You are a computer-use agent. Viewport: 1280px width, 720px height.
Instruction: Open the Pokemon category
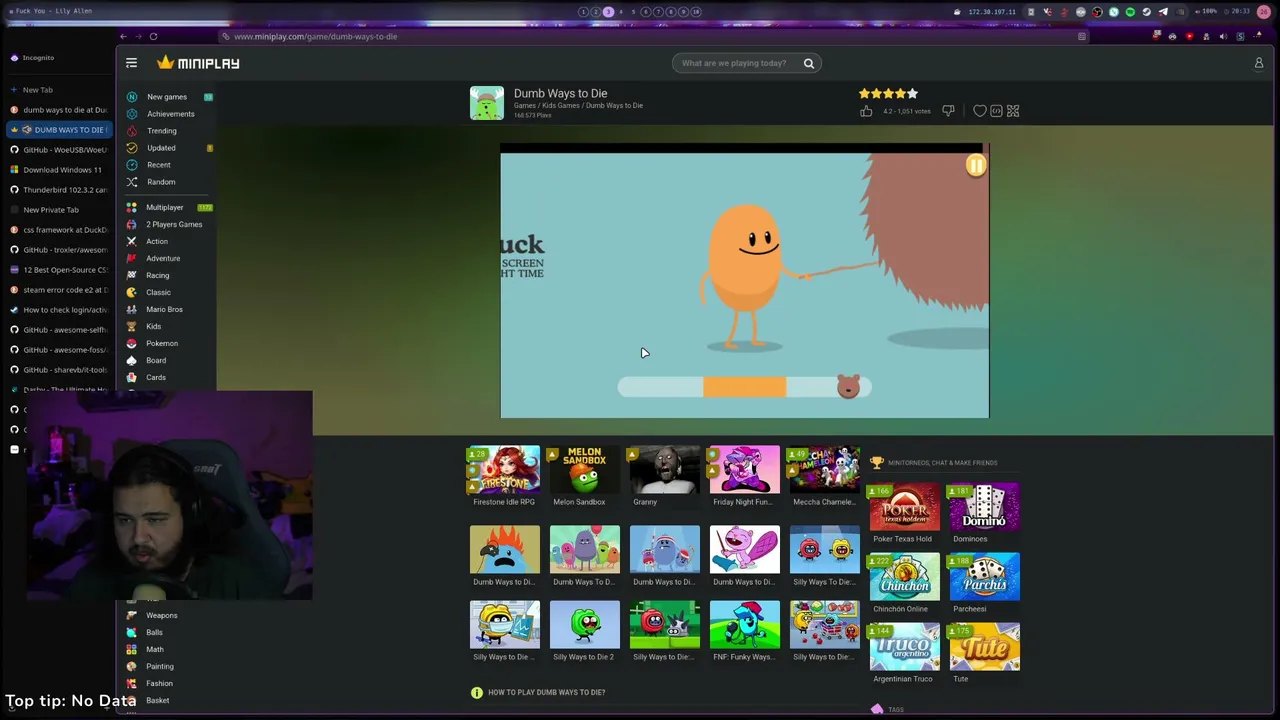coord(162,343)
